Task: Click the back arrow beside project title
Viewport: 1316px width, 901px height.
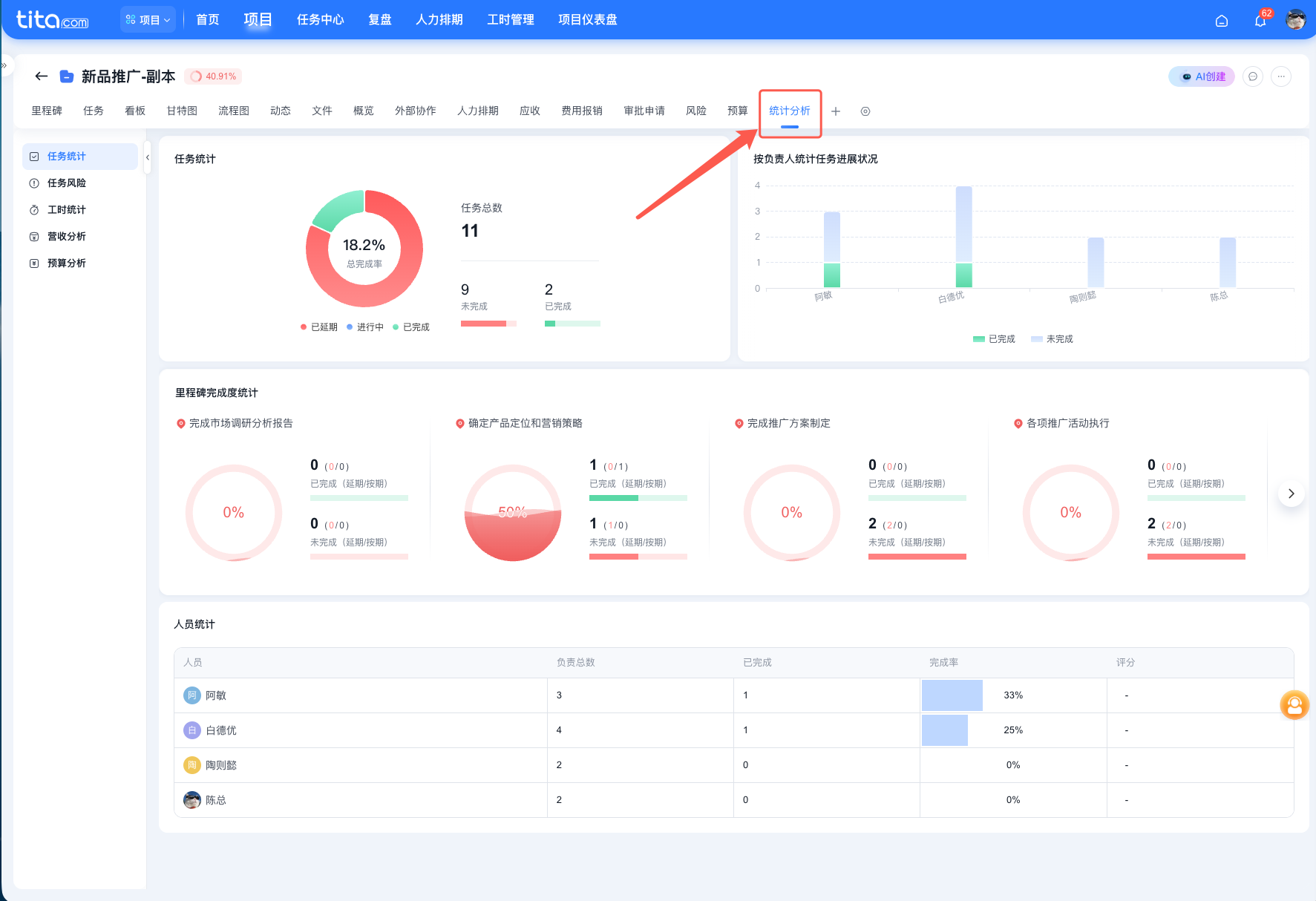Action: (42, 76)
